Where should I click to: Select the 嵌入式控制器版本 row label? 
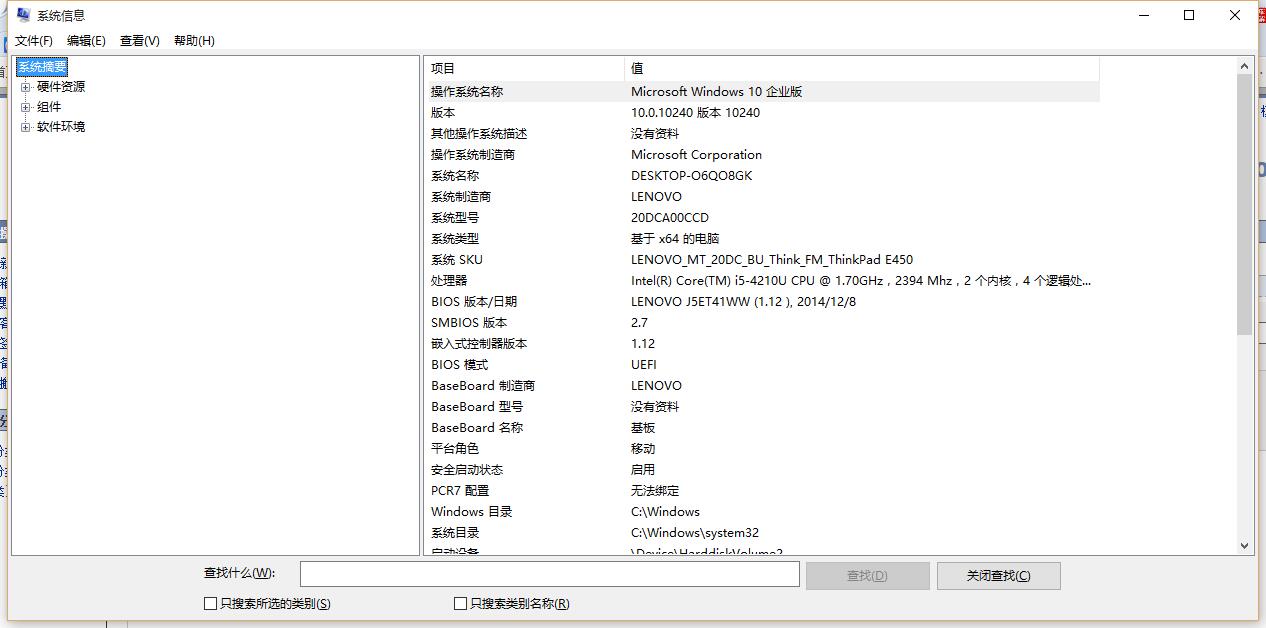coord(479,344)
